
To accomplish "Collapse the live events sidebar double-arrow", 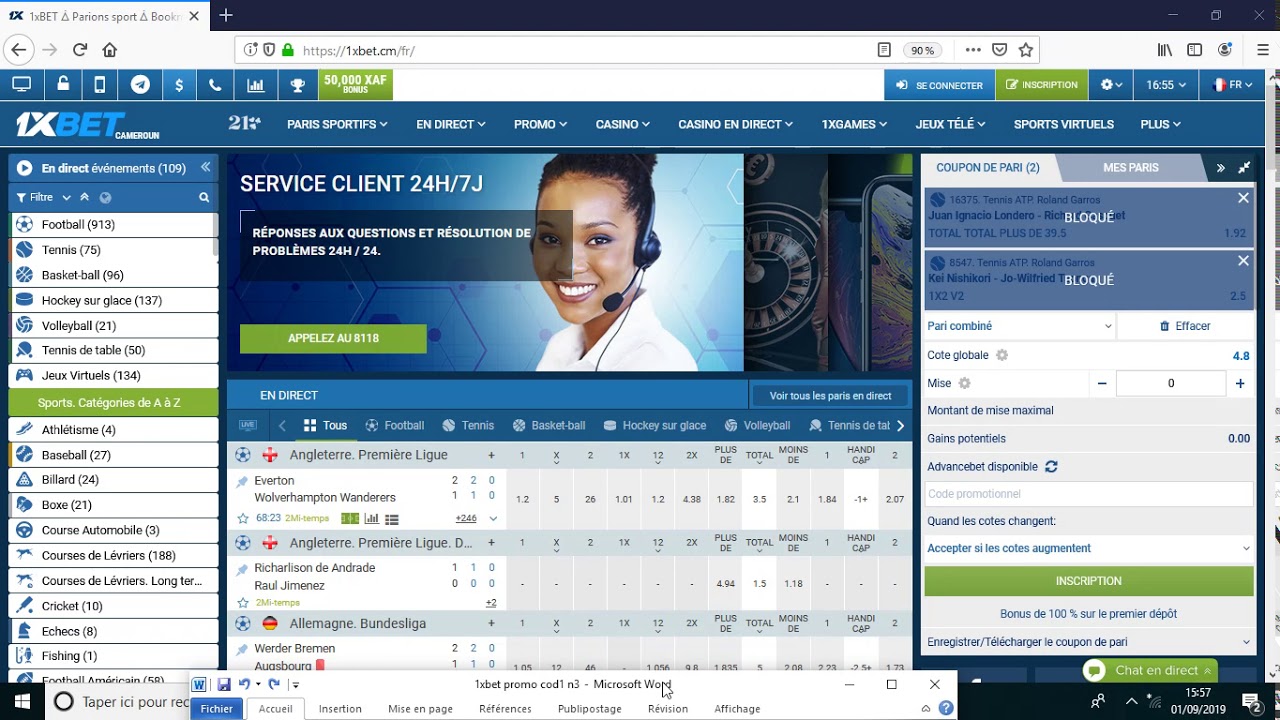I will (x=205, y=168).
